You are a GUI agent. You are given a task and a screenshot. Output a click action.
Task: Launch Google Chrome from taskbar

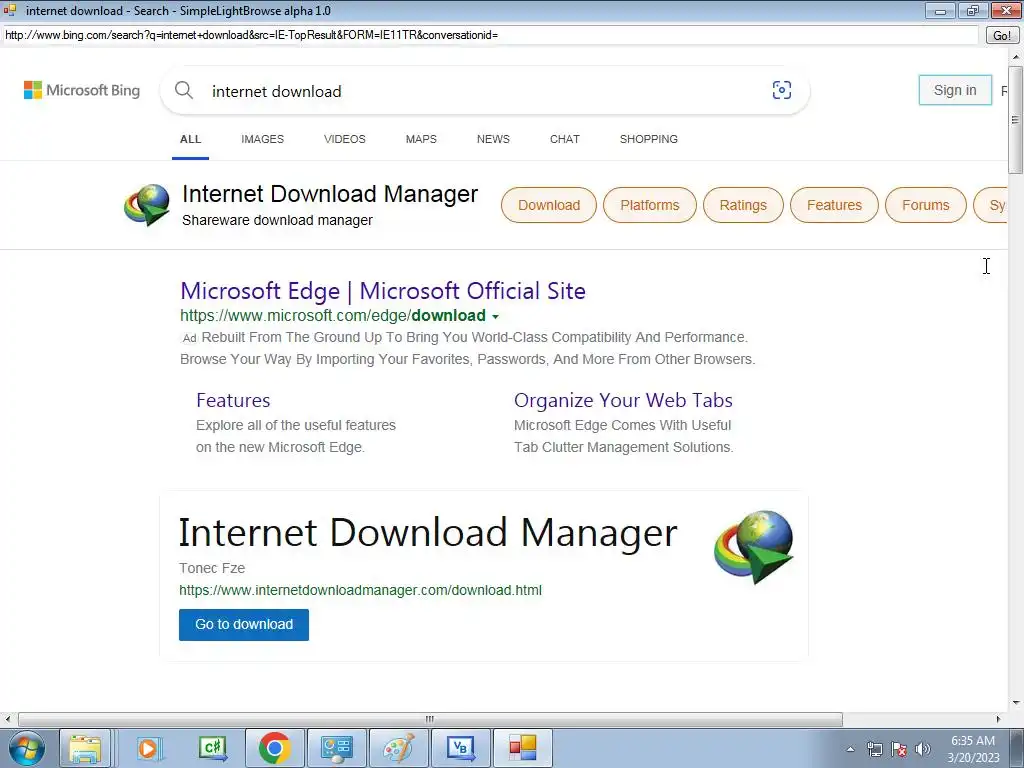point(274,748)
